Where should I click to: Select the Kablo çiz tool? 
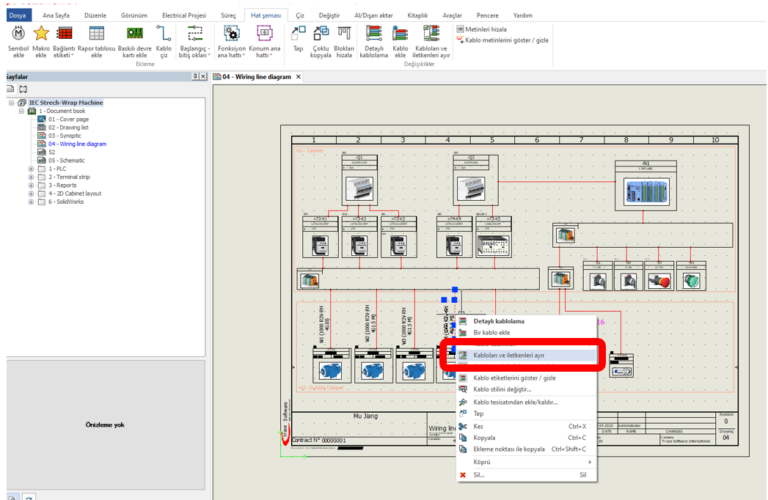pyautogui.click(x=163, y=35)
